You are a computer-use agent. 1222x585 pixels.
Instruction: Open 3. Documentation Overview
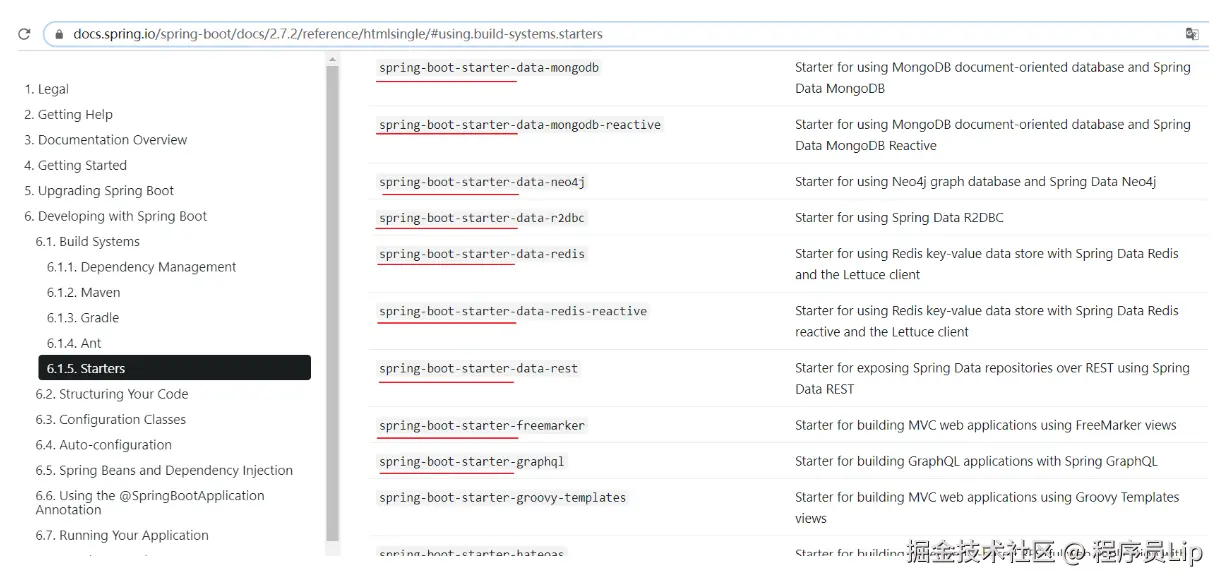[x=105, y=140]
